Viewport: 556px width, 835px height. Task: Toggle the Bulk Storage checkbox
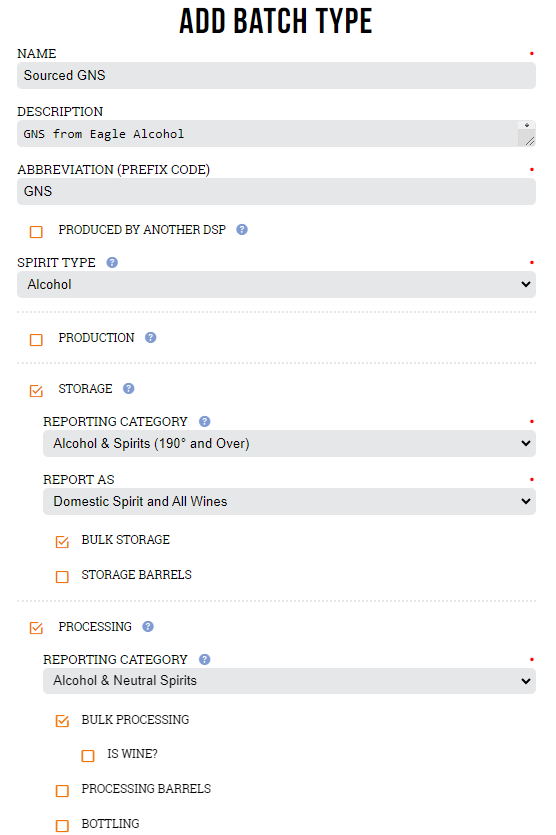62,542
